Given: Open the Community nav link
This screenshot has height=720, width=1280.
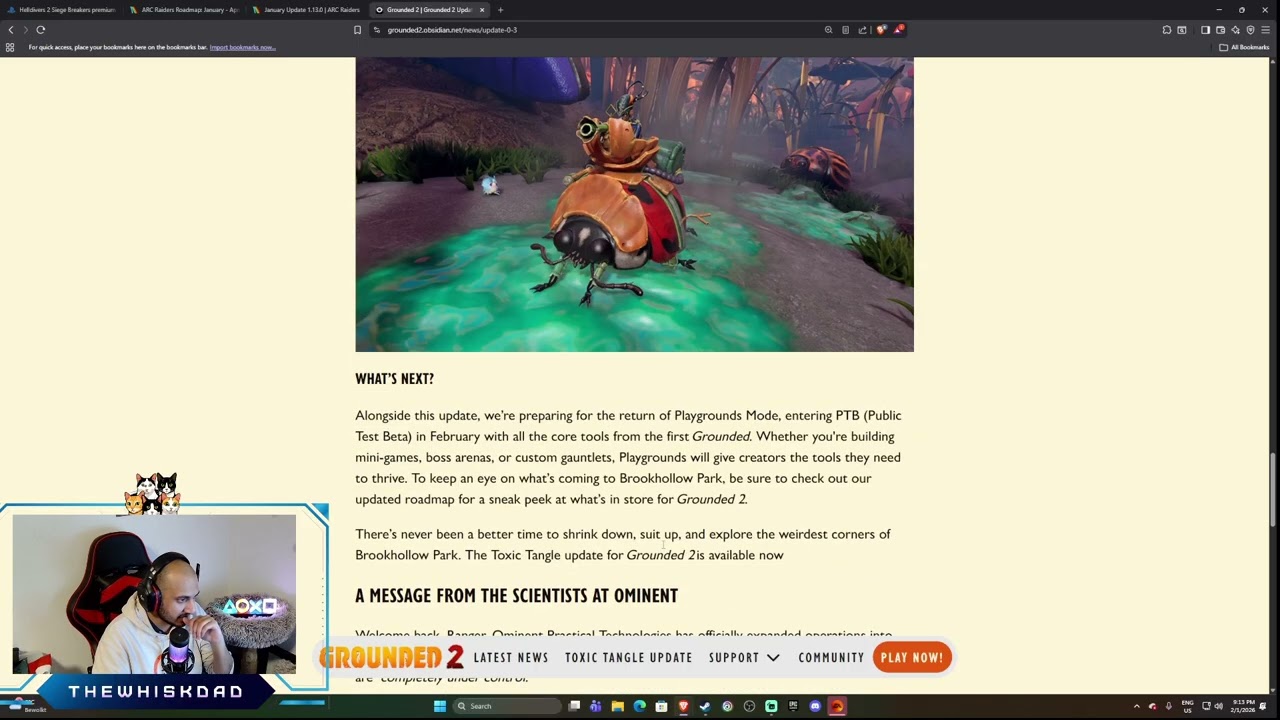Looking at the screenshot, I should [831, 658].
